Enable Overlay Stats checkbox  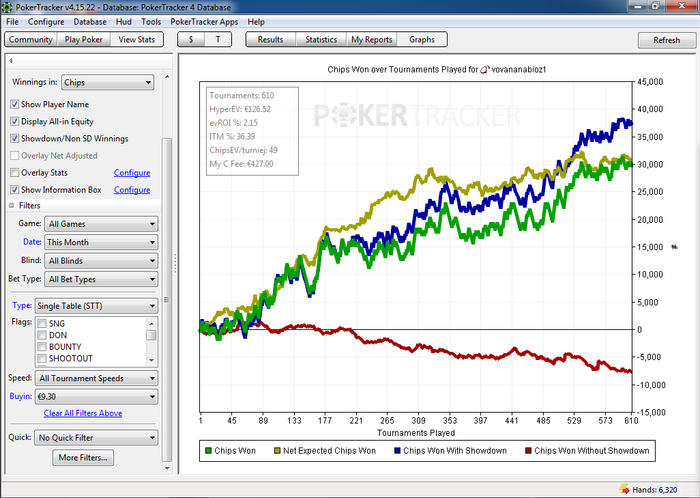tap(15, 173)
